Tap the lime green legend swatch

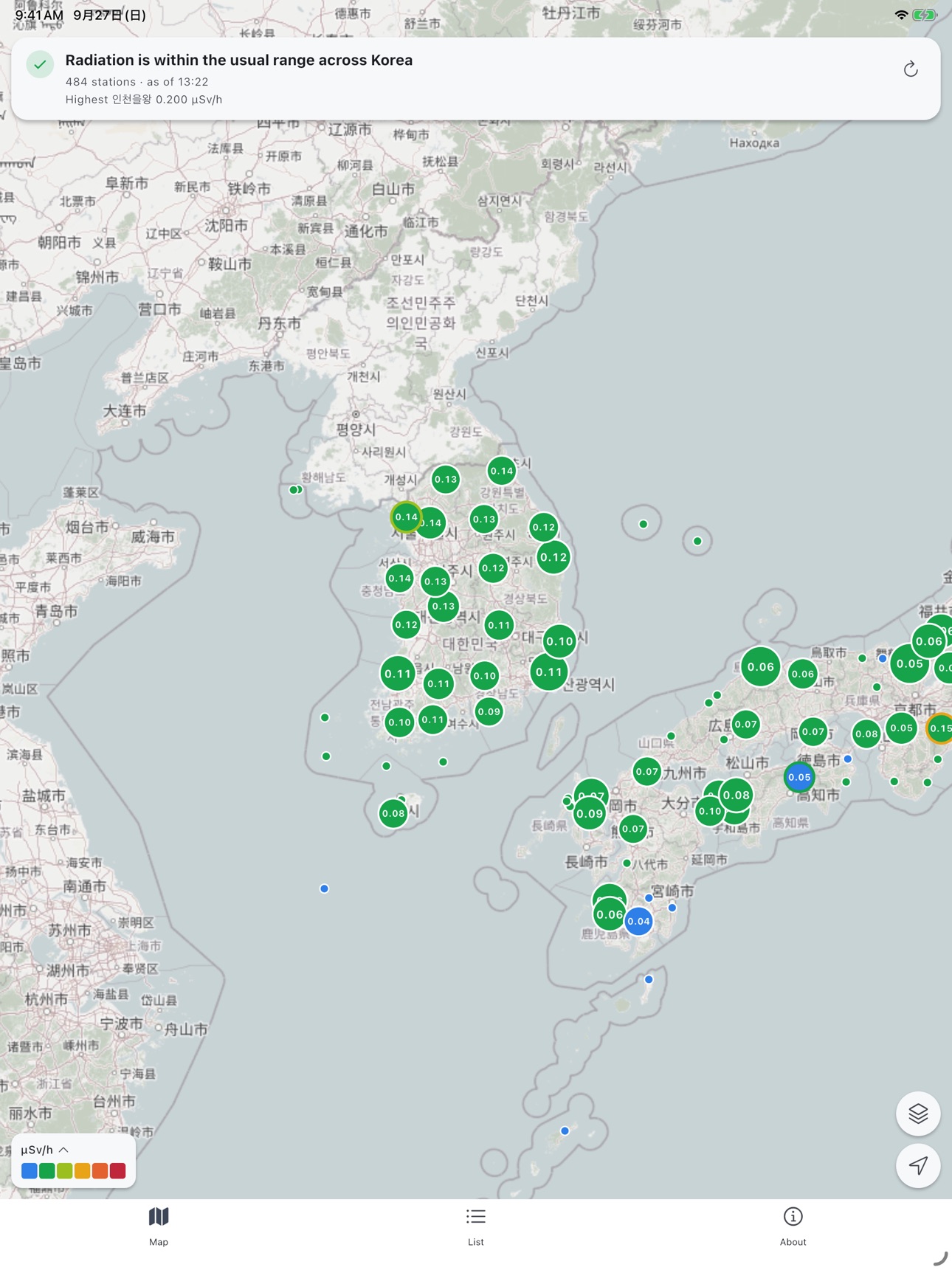point(65,1170)
